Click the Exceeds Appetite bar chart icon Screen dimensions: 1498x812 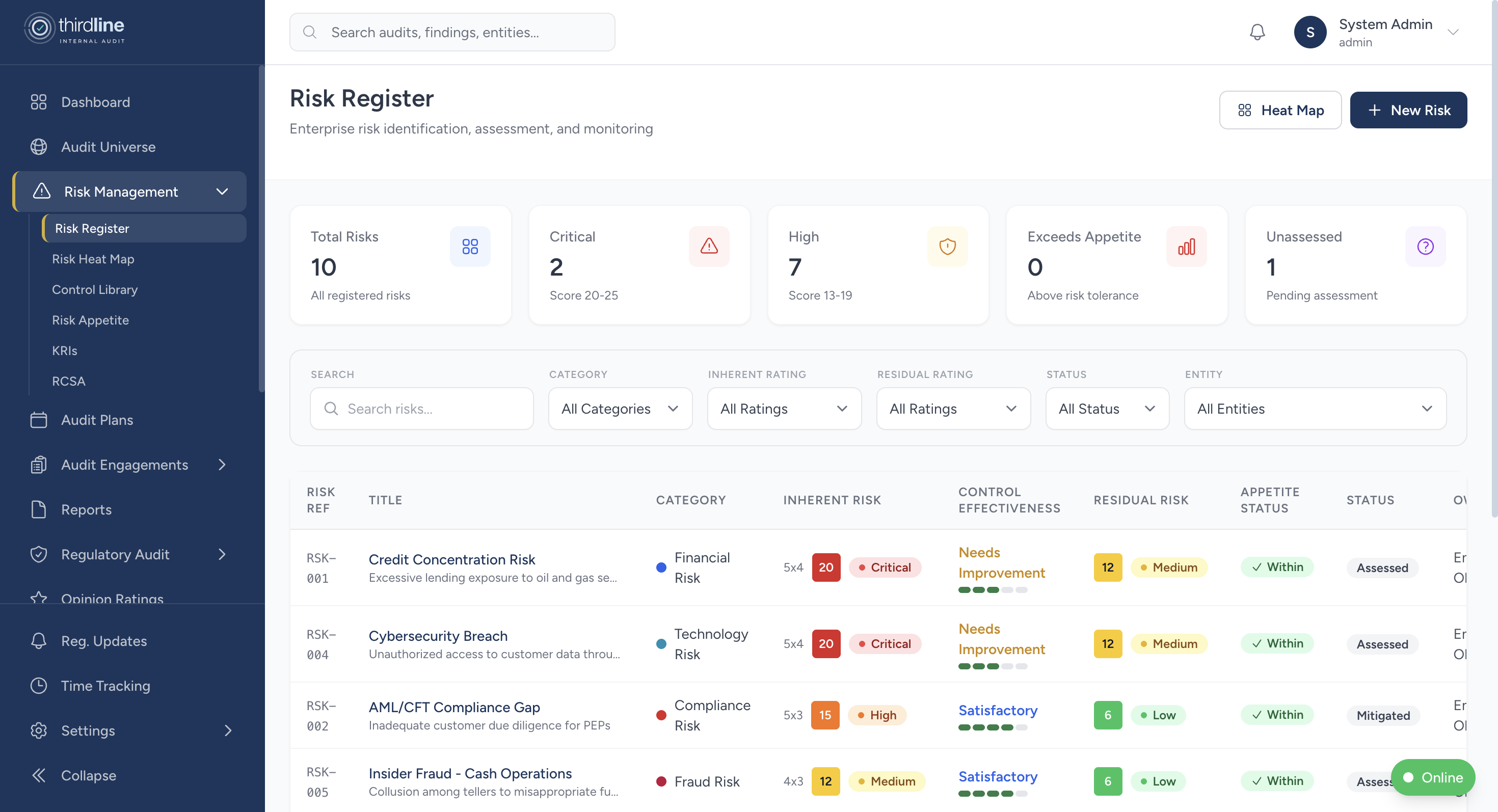1186,247
